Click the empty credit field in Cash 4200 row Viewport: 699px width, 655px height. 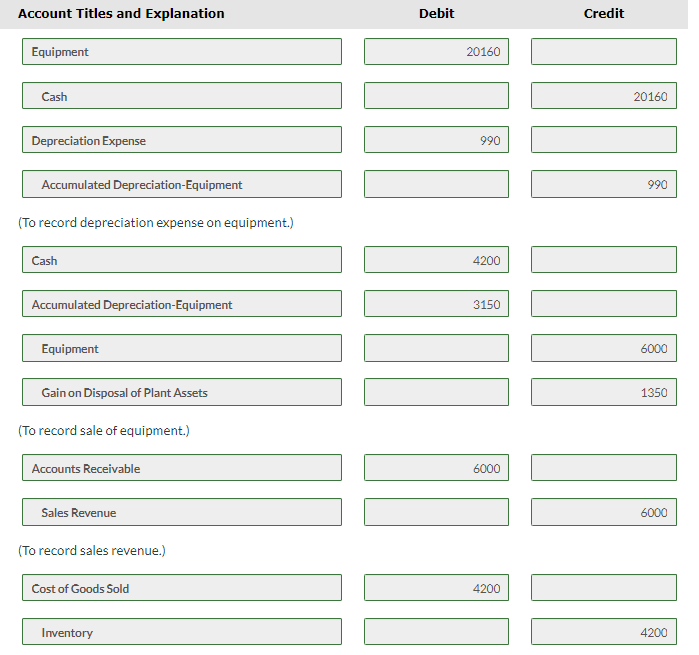coord(604,260)
